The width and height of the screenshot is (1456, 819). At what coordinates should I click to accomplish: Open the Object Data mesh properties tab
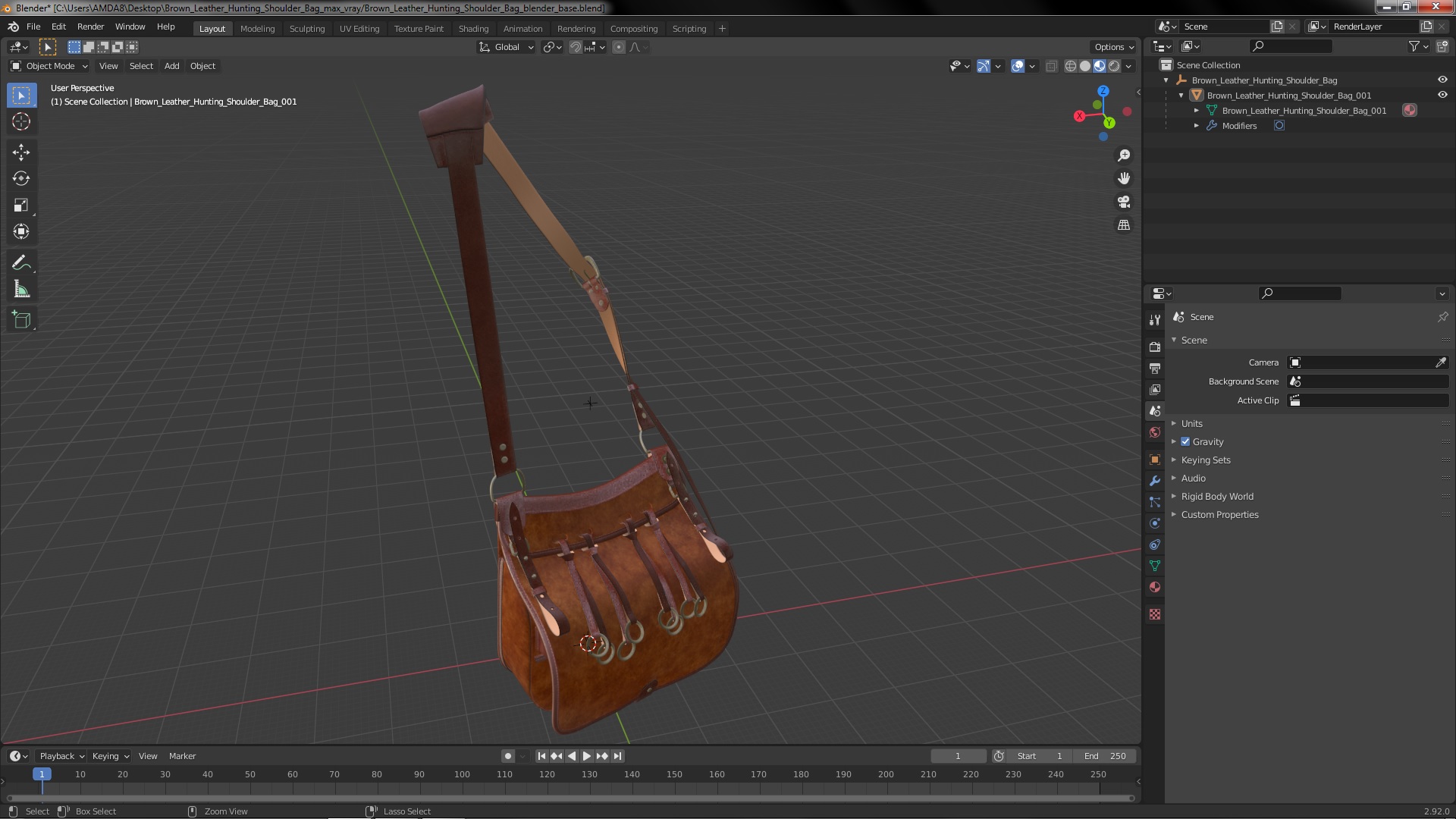(x=1155, y=566)
